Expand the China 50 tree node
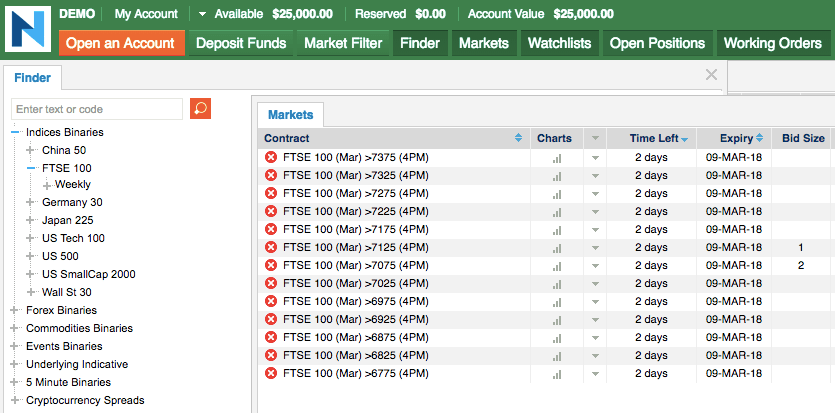Screen dimensions: 835x413 31,150
